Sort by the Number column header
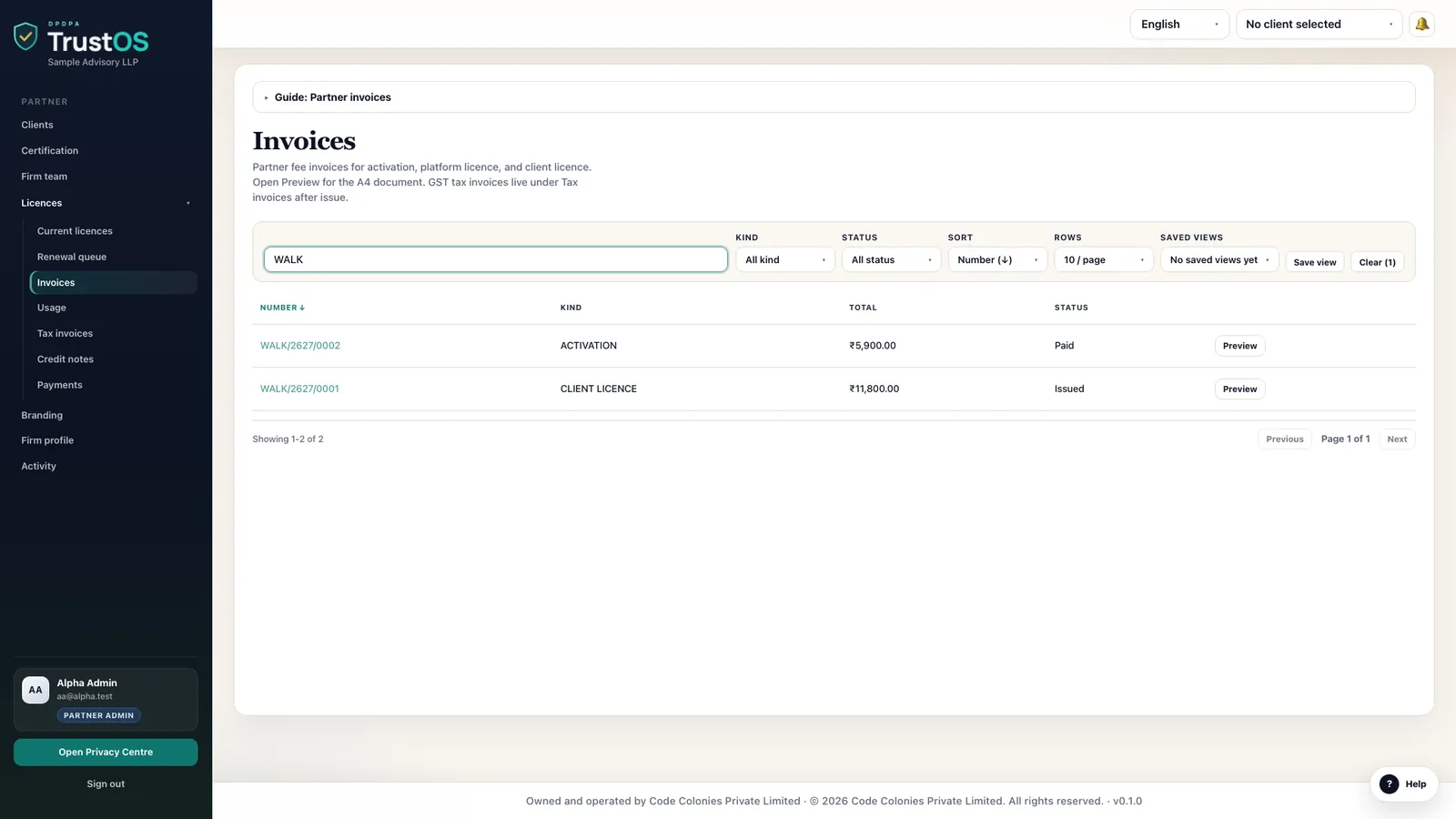The width and height of the screenshot is (1456, 819). (x=282, y=308)
